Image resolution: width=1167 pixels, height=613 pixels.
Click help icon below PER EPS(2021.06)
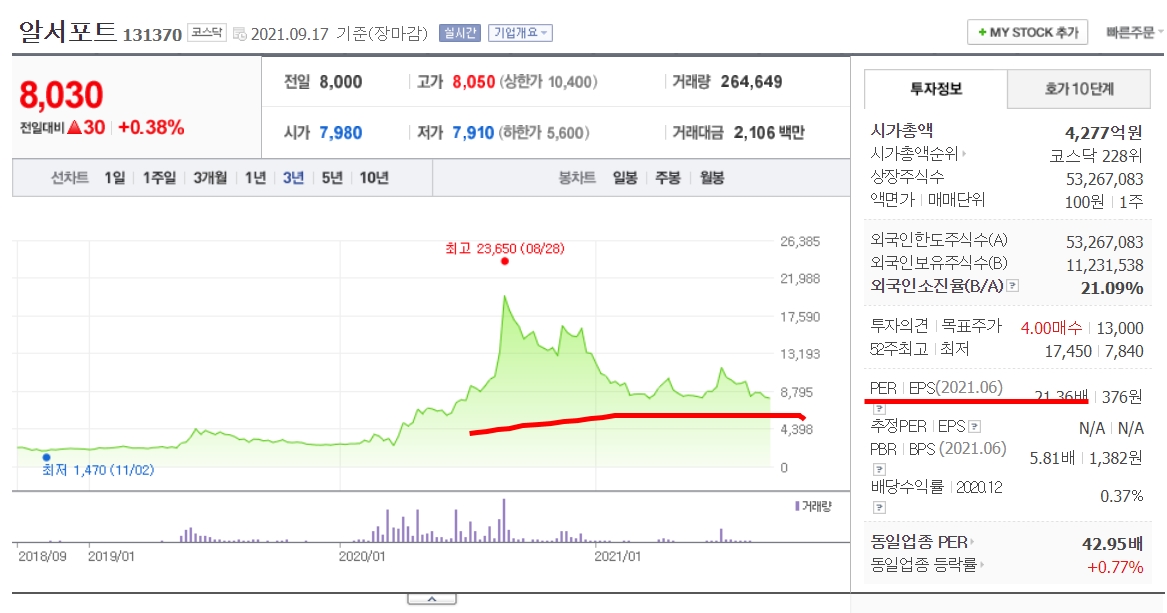tap(879, 408)
